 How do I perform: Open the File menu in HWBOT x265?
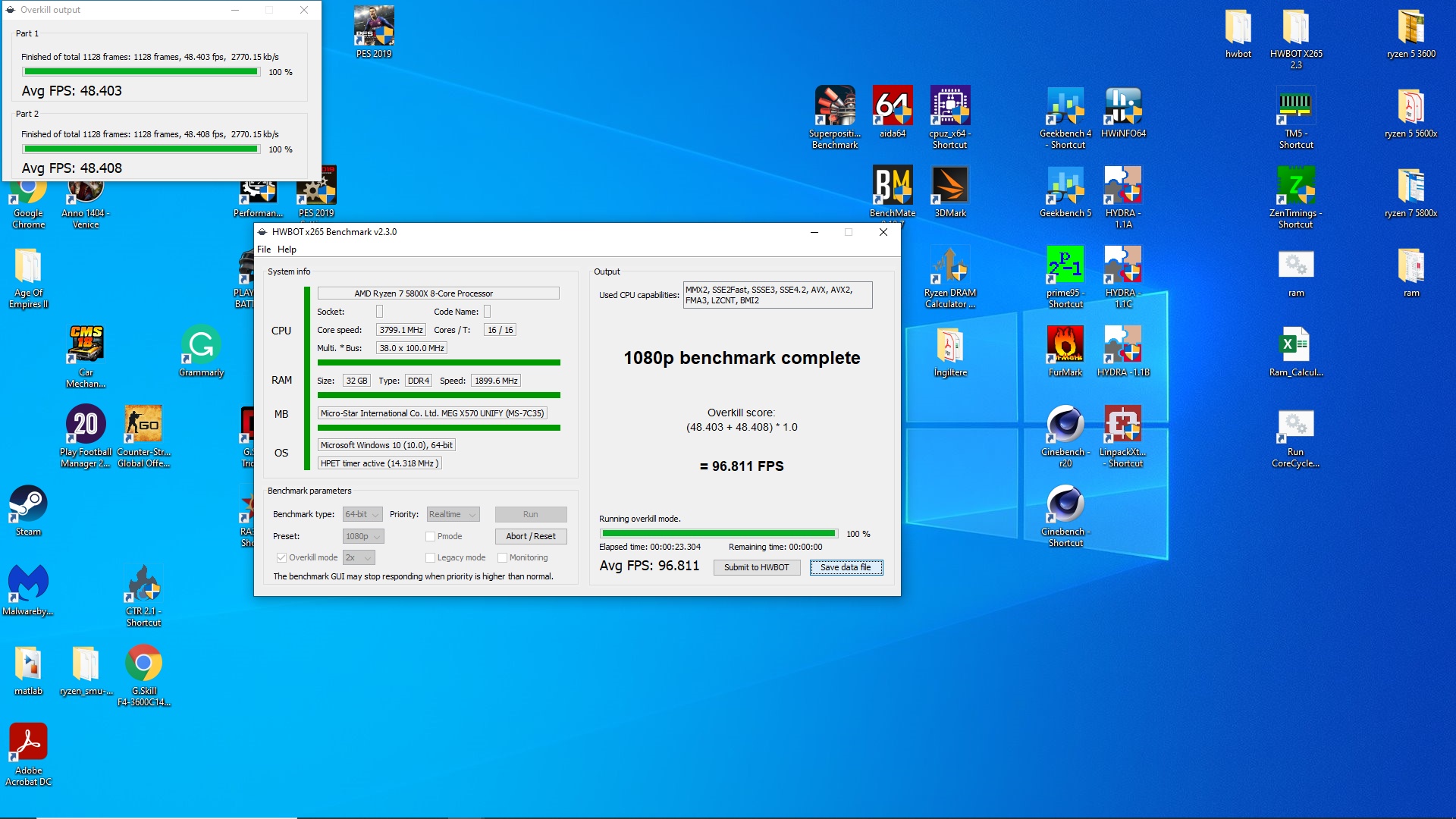click(x=264, y=249)
